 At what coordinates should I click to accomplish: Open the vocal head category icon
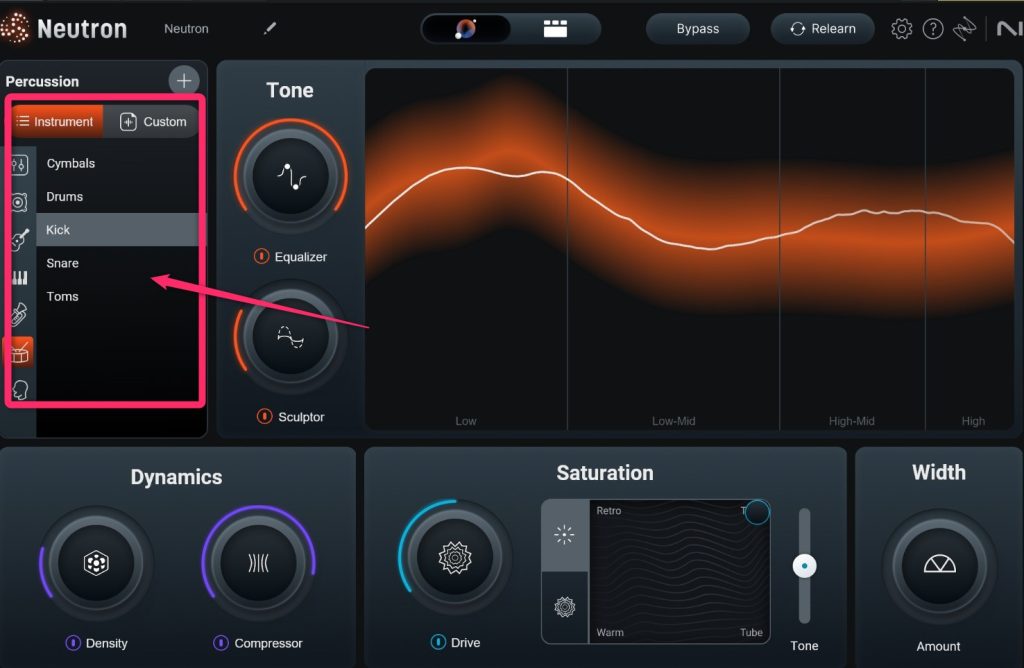[20, 390]
